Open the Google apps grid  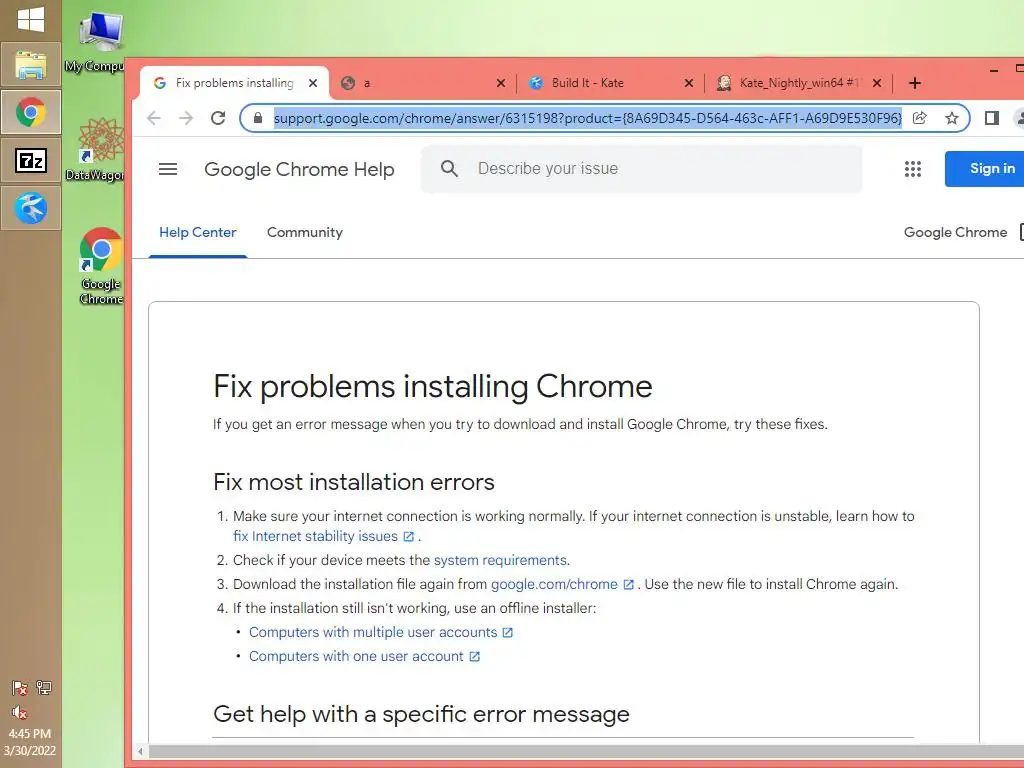913,169
